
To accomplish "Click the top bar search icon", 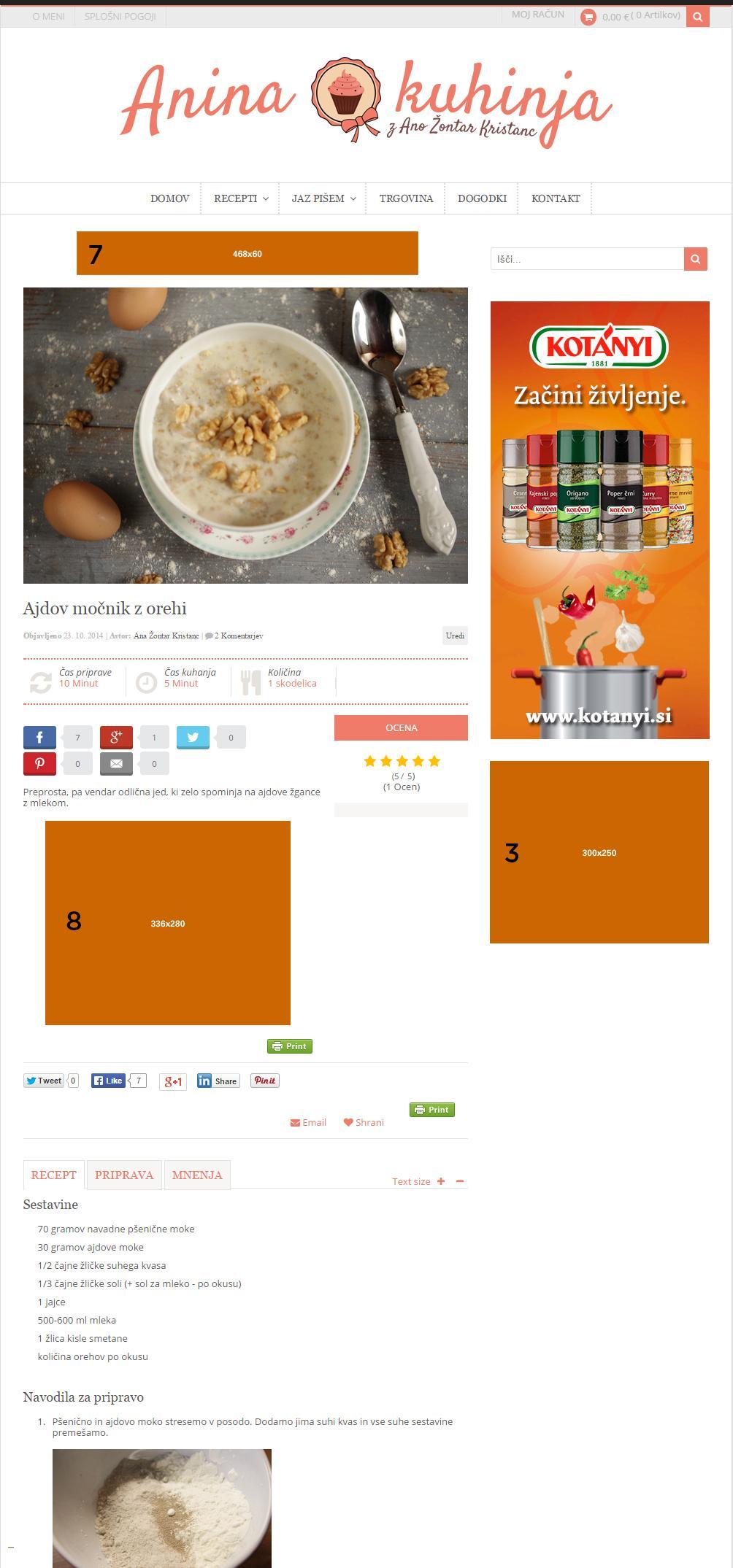I will pyautogui.click(x=697, y=16).
